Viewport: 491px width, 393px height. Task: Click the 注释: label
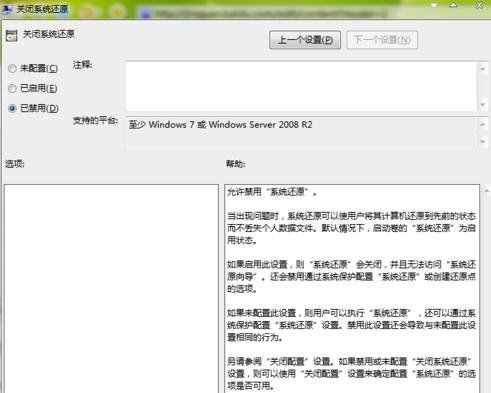(82, 65)
